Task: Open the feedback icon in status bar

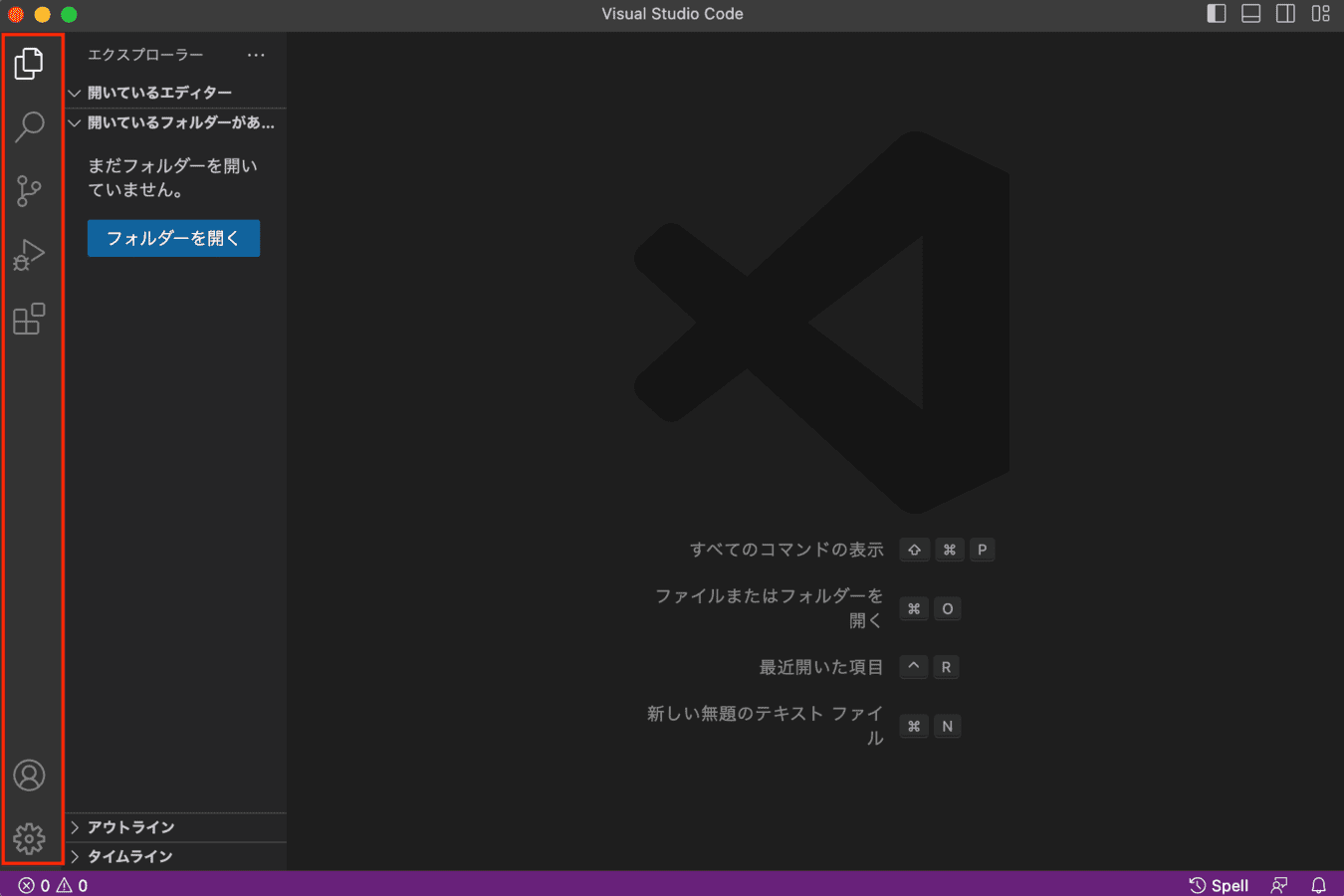Action: (x=1279, y=885)
